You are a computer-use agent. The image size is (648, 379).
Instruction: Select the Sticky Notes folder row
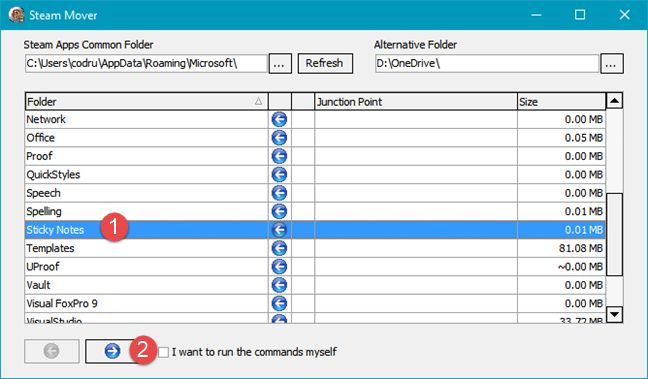tap(315, 230)
